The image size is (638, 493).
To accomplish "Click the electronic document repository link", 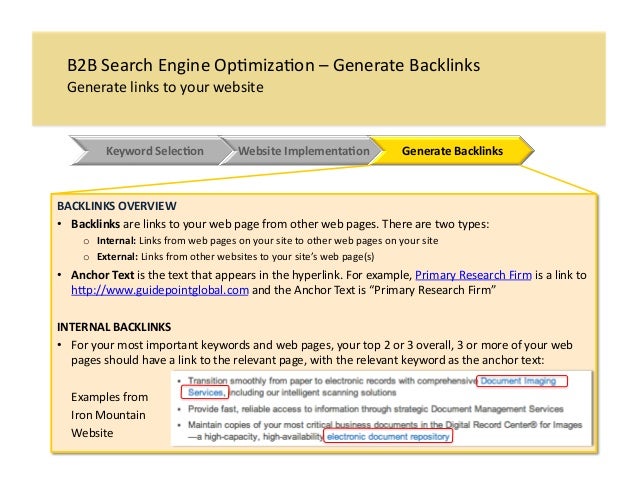I will 388,436.
